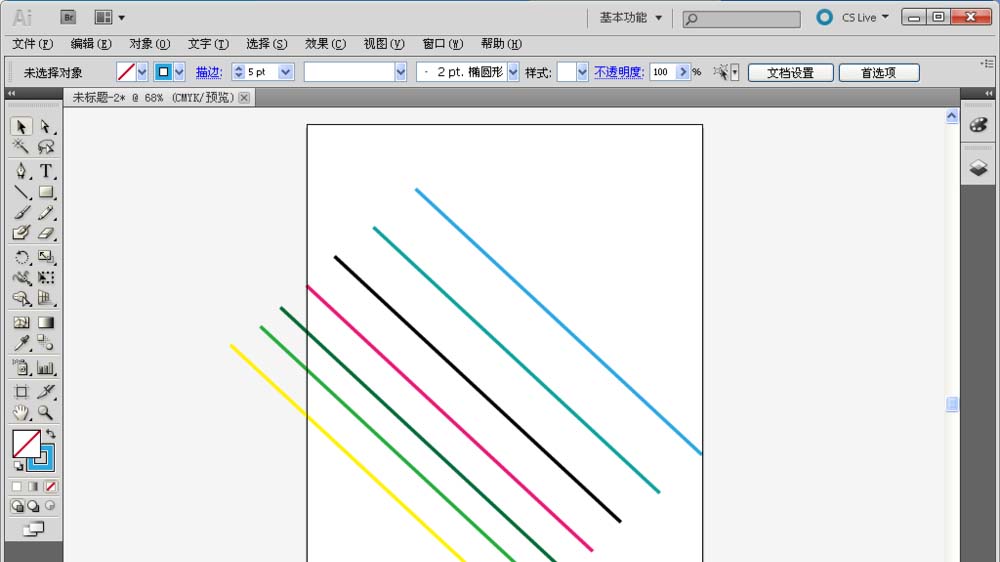Open the CS Live dropdown
Image resolution: width=1000 pixels, height=562 pixels.
click(865, 18)
